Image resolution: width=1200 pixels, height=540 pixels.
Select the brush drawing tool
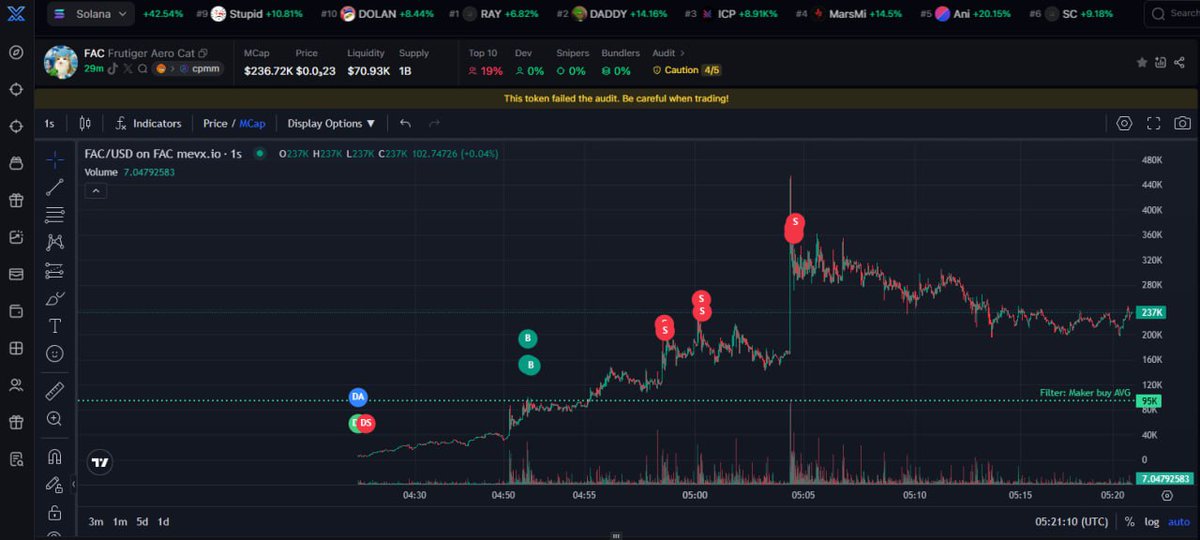tap(55, 298)
